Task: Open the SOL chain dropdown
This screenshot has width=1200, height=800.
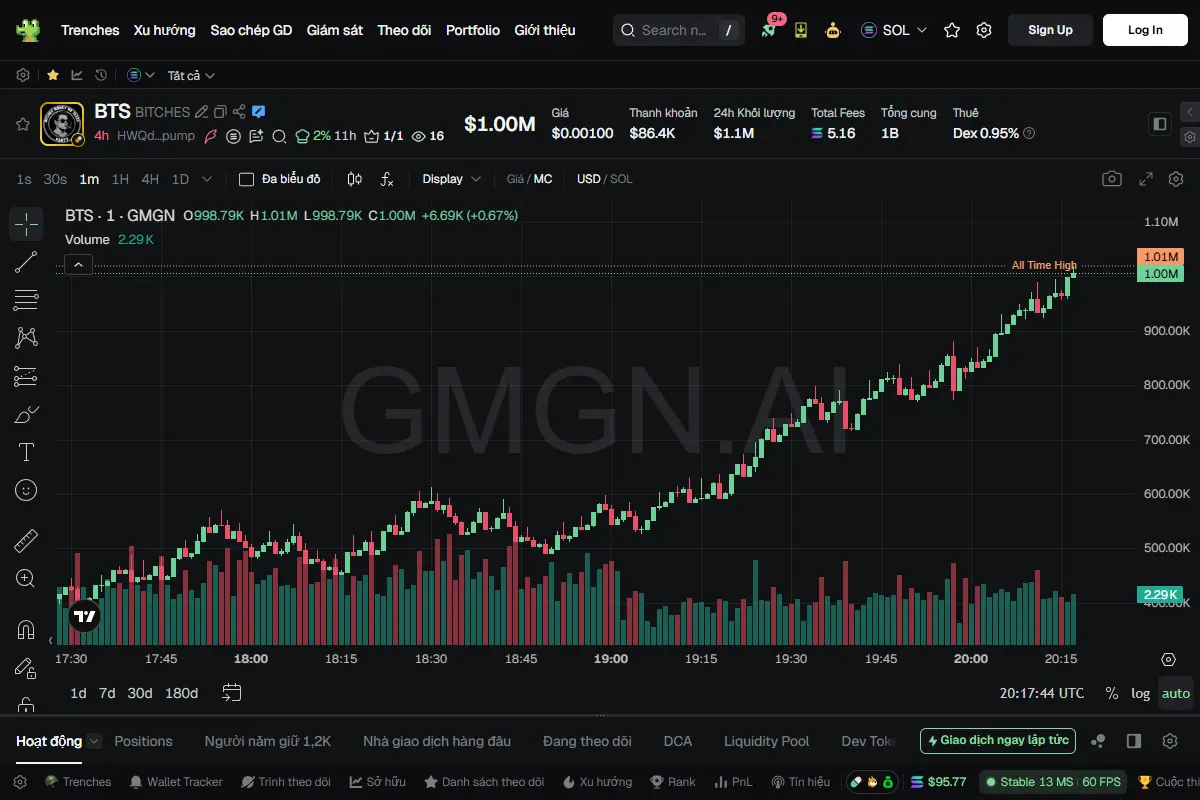Action: (x=894, y=30)
